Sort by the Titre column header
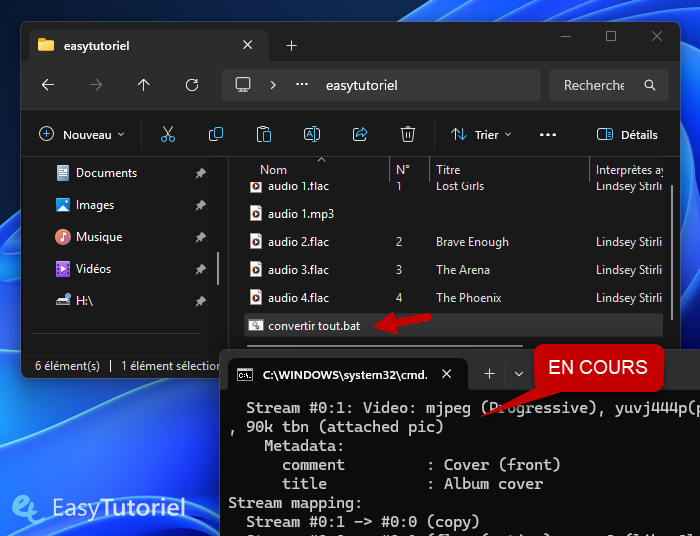 tap(448, 170)
